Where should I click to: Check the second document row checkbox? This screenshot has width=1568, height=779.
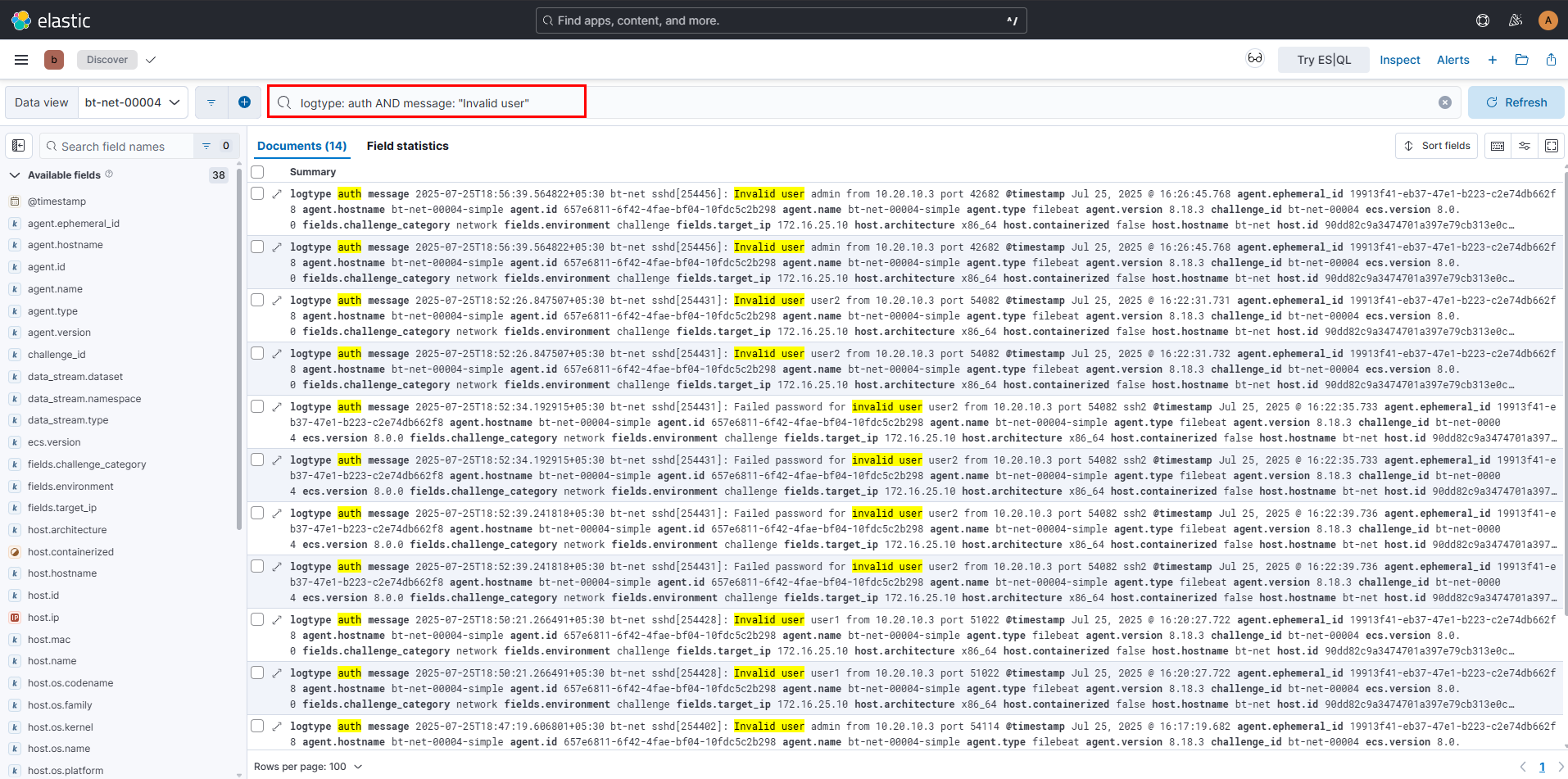pos(257,247)
